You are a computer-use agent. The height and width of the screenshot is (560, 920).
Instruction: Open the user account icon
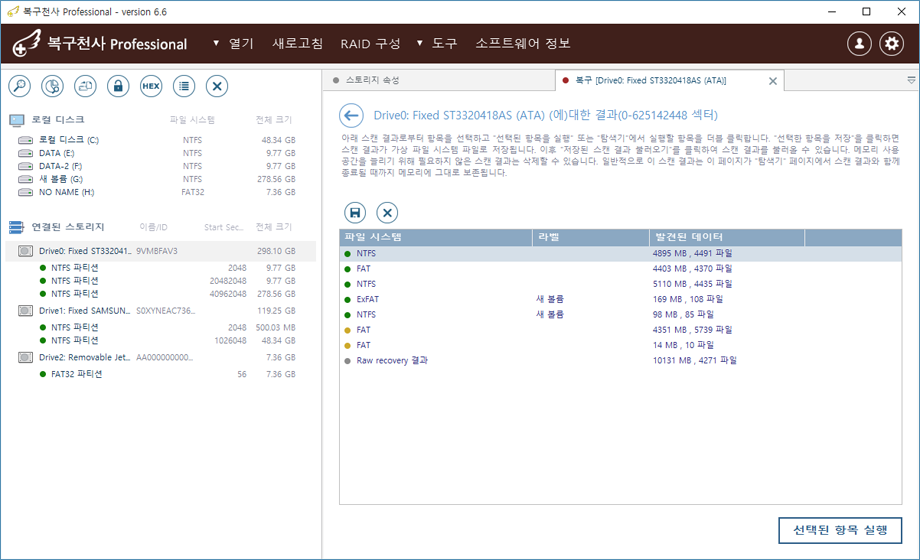tap(859, 43)
